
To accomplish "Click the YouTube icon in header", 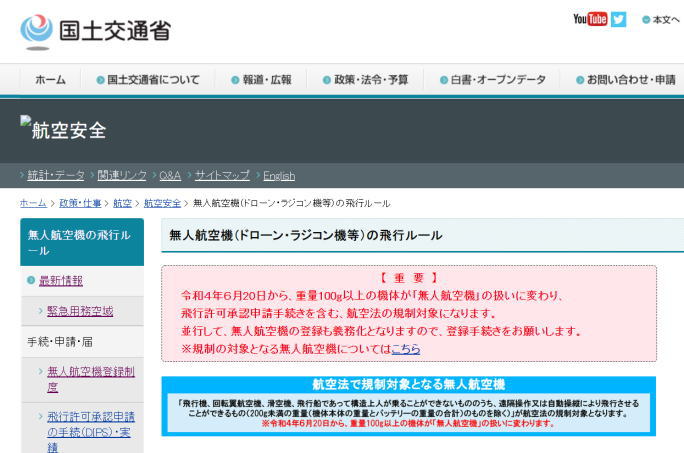I will pyautogui.click(x=589, y=19).
